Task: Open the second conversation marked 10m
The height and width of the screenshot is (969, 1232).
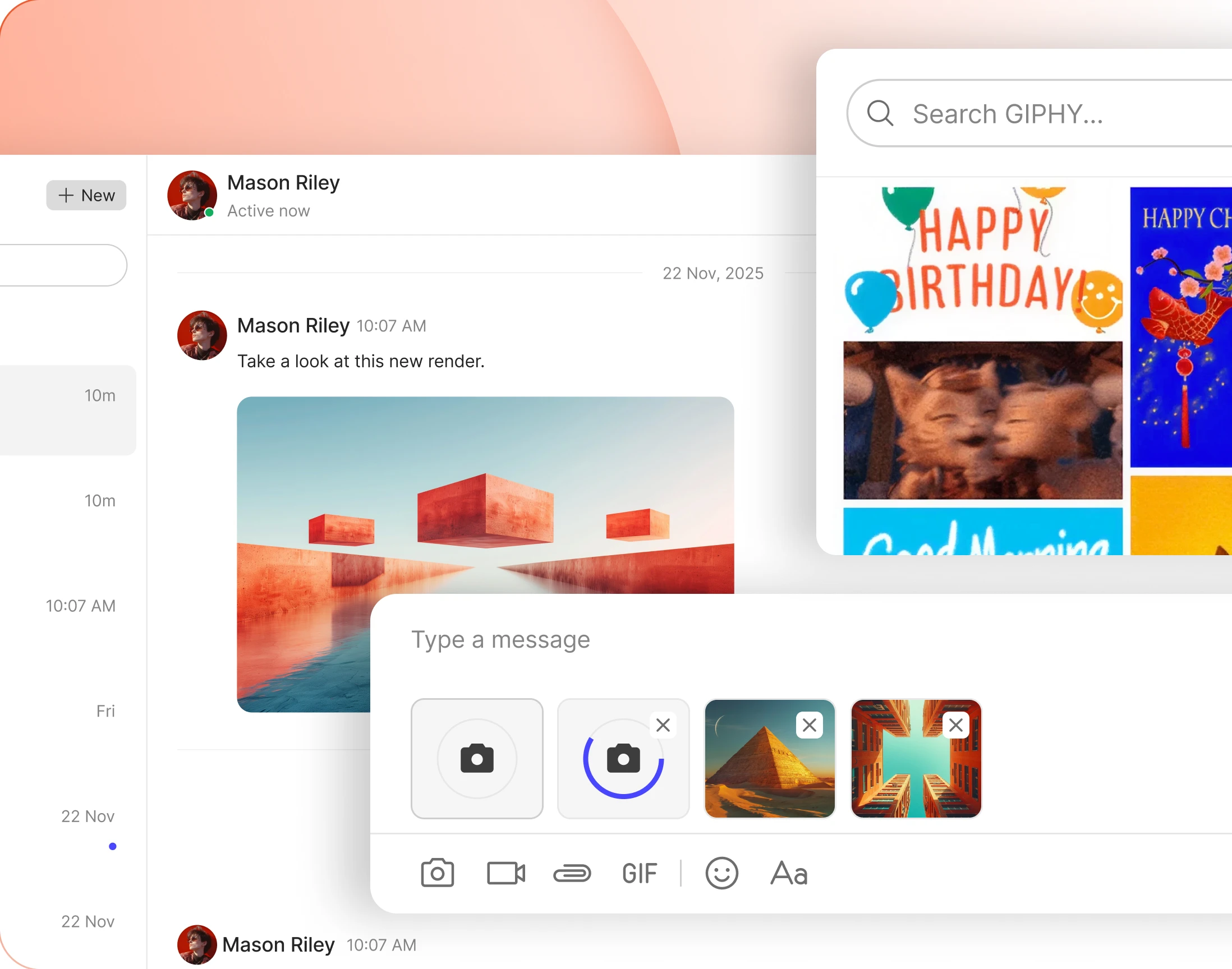Action: click(68, 515)
